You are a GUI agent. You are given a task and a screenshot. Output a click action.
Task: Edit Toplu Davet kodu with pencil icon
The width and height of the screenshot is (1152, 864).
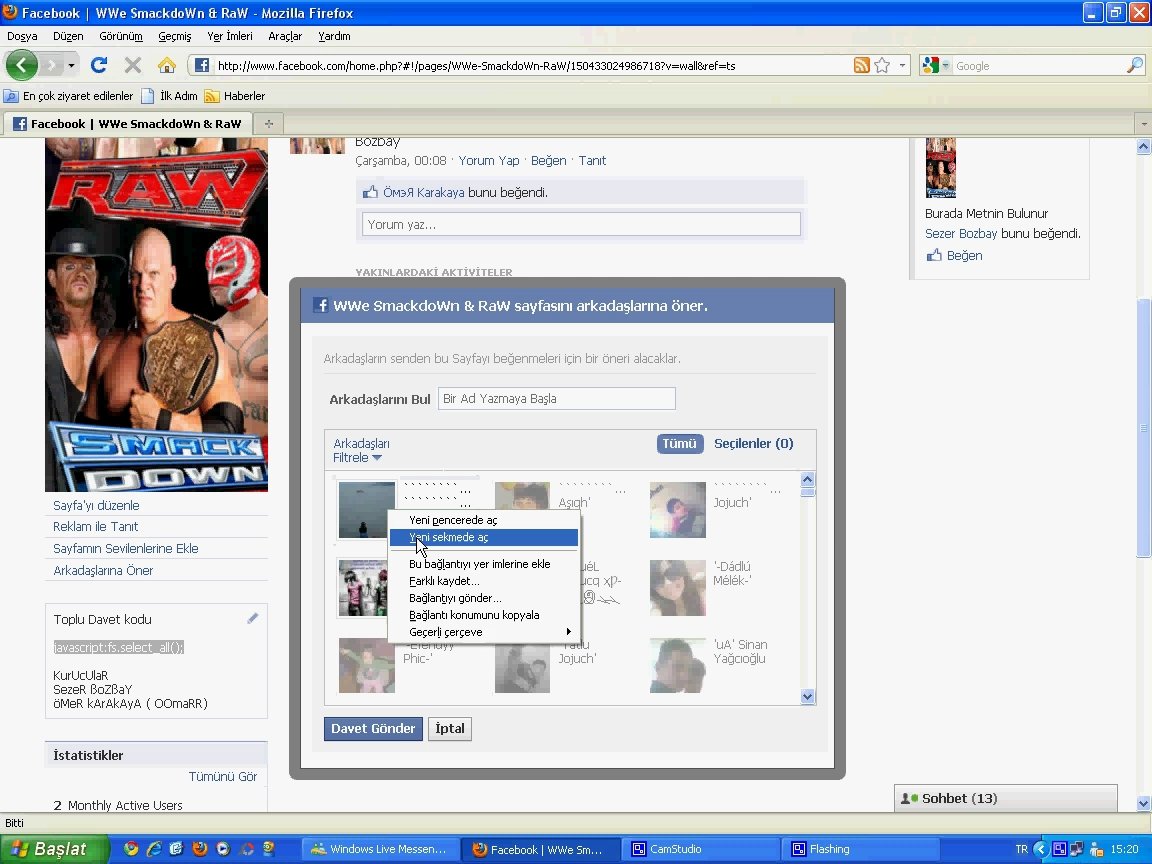point(253,619)
